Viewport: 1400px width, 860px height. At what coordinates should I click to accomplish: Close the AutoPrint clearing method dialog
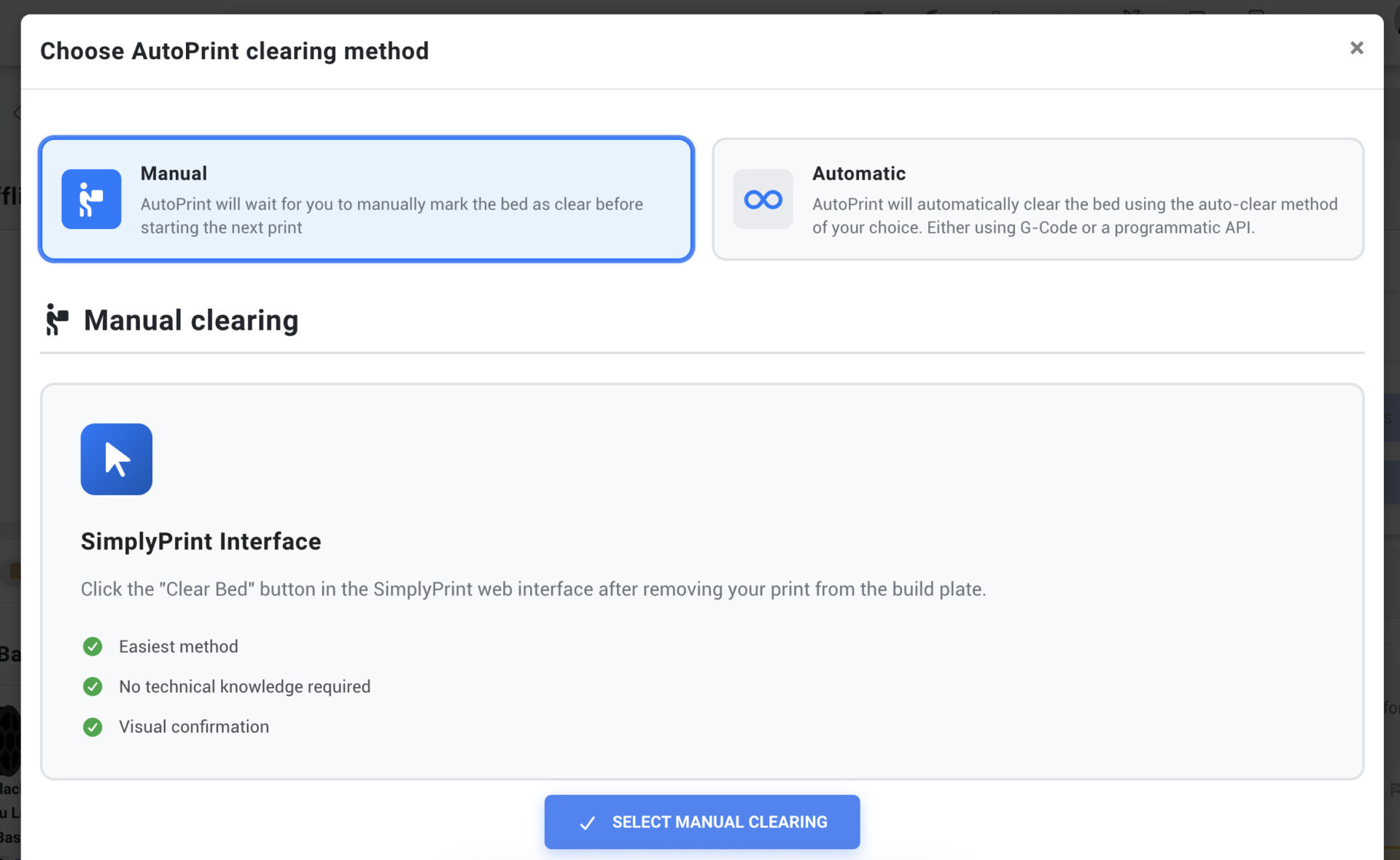coord(1356,48)
